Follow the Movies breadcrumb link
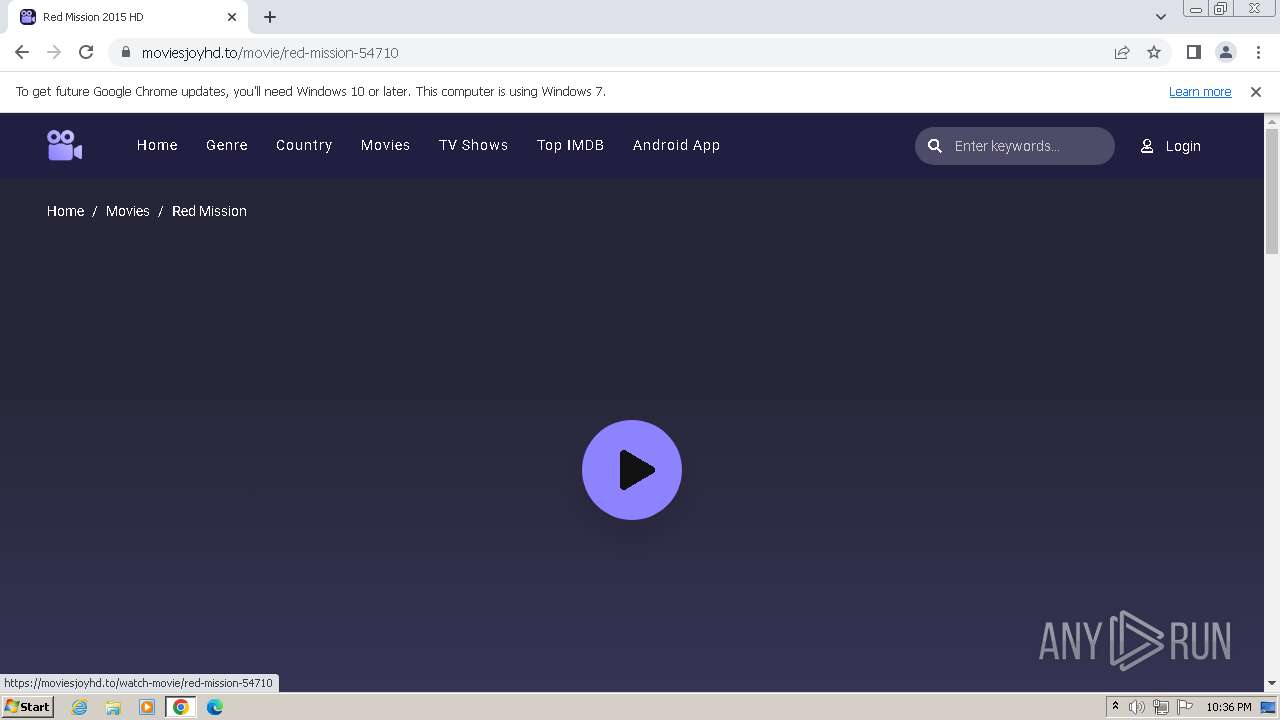The height and width of the screenshot is (720, 1280). (x=127, y=211)
